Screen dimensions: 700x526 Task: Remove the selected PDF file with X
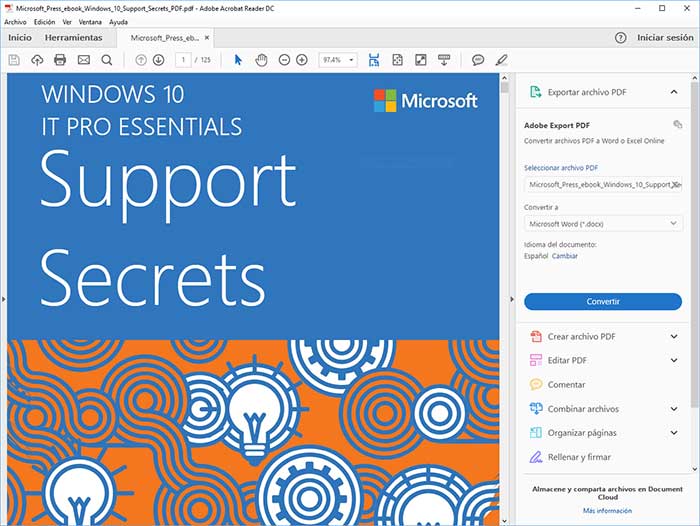pyautogui.click(x=676, y=184)
